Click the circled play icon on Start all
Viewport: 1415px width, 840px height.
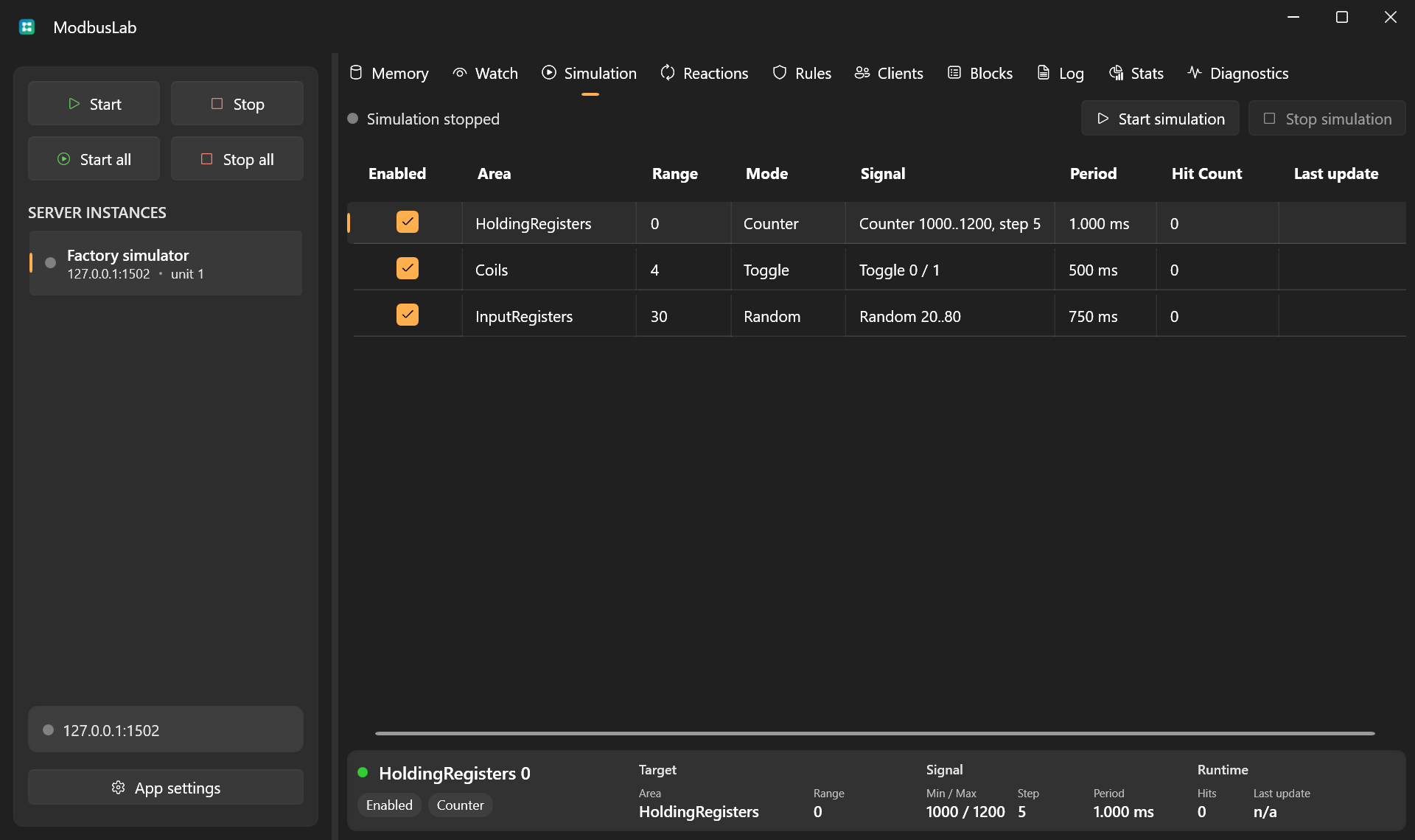coord(64,159)
